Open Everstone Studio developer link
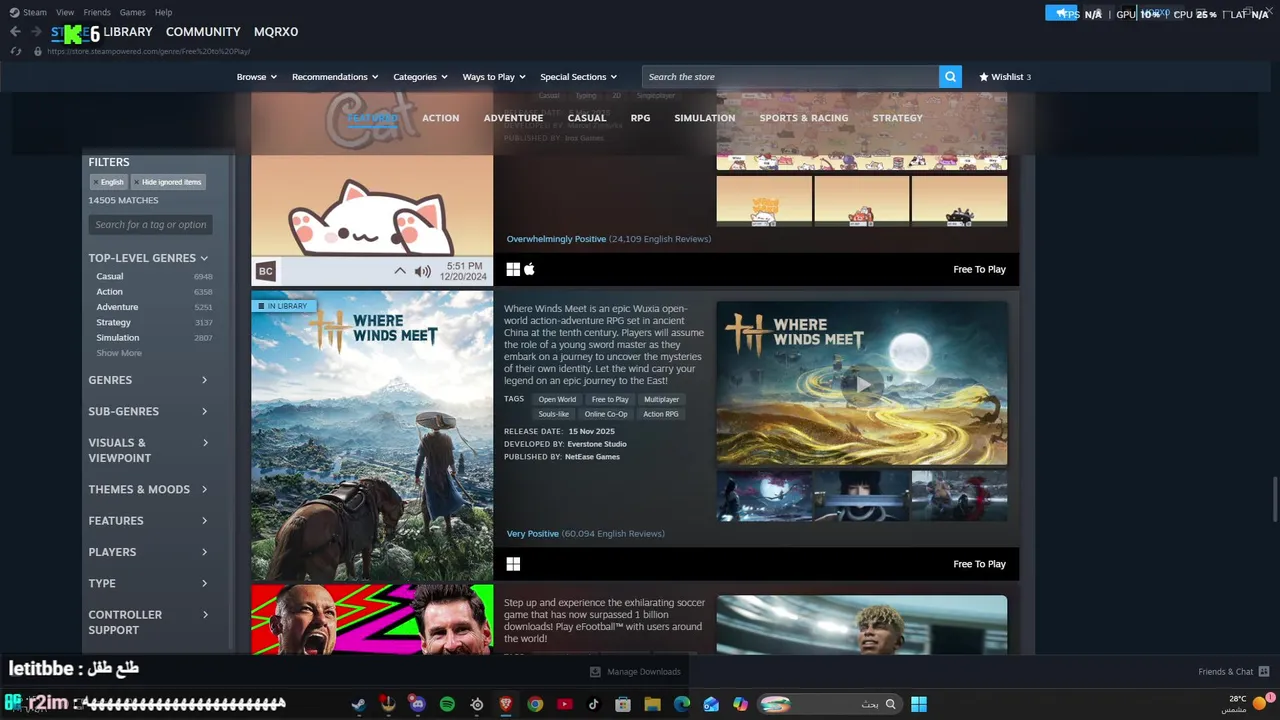The height and width of the screenshot is (720, 1280). pyautogui.click(x=597, y=444)
